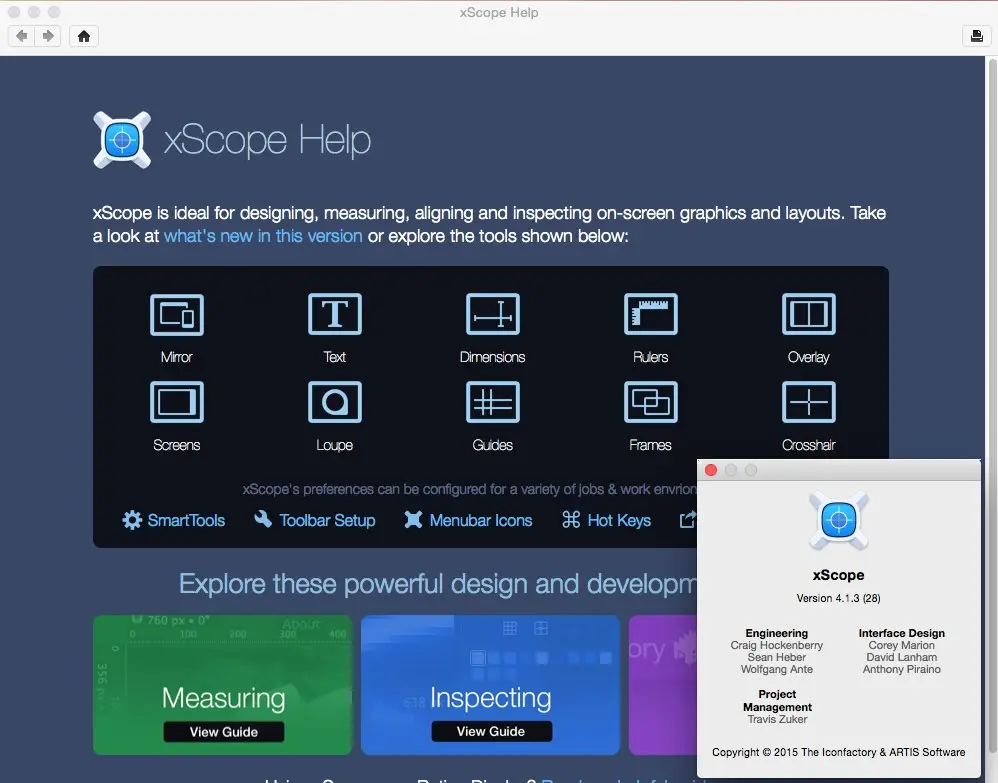
Task: Click the print icon in toolbar
Action: (976, 36)
